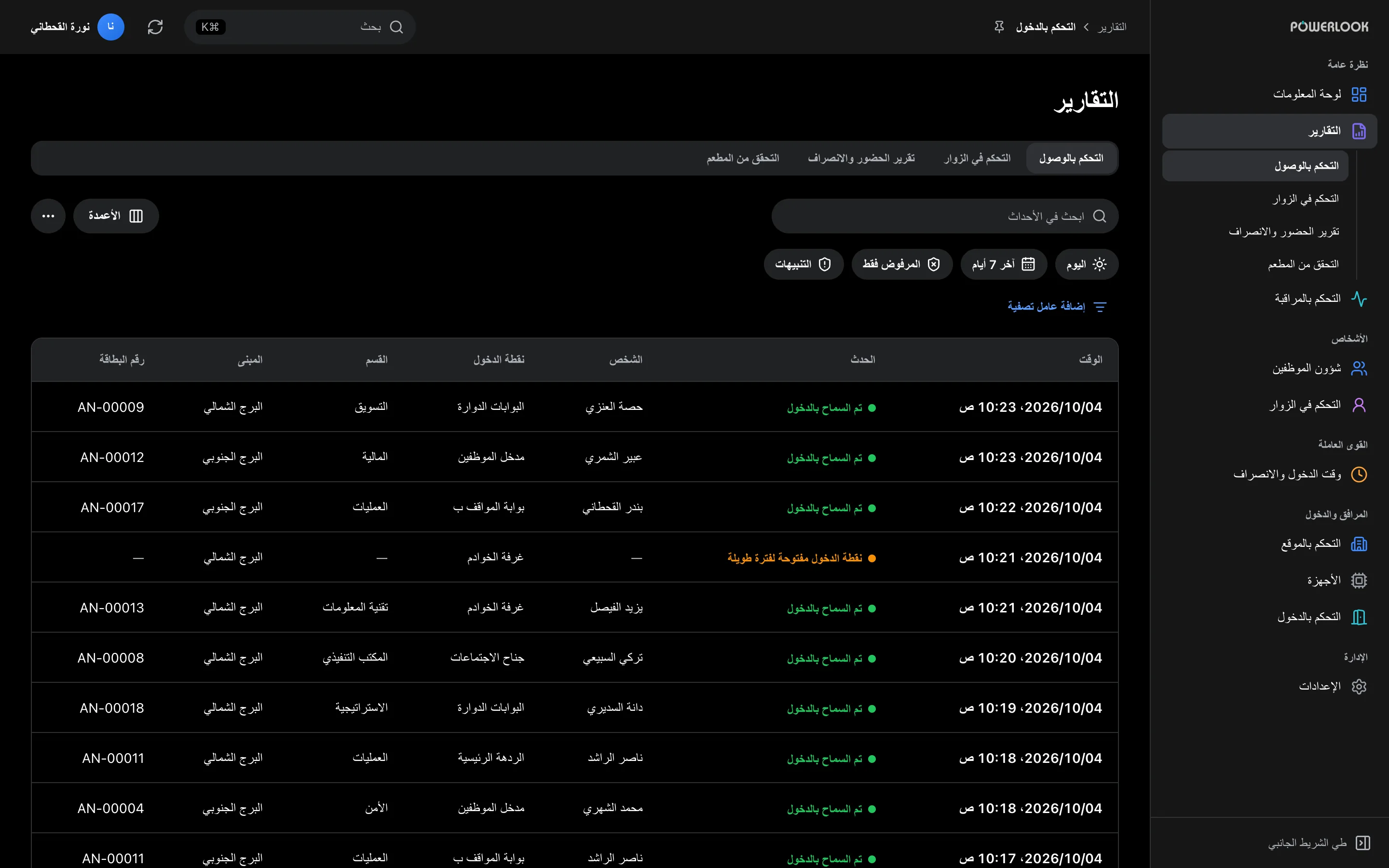Sort by the رقم البطاقة column header
1389x868 pixels.
point(122,360)
